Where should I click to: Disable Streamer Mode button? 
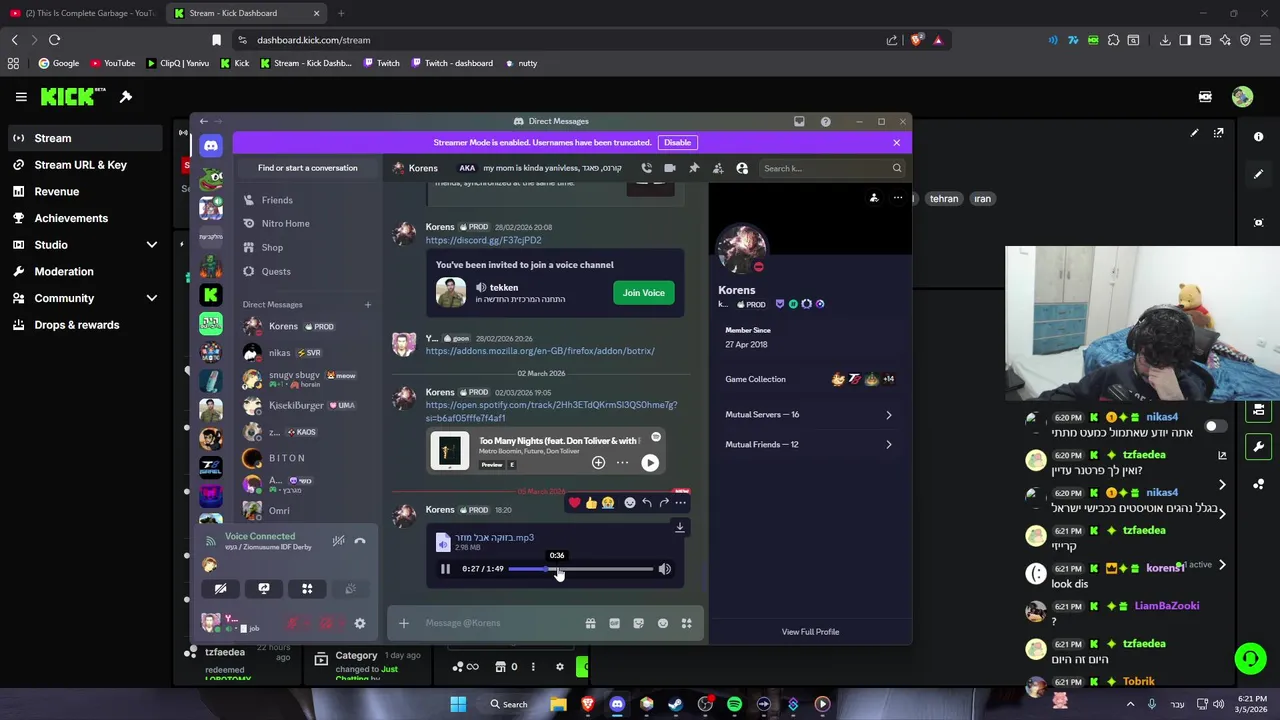coord(677,142)
